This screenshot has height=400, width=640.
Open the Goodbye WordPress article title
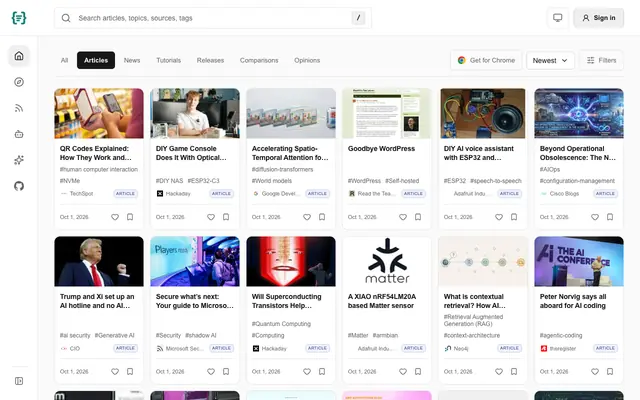coord(381,149)
